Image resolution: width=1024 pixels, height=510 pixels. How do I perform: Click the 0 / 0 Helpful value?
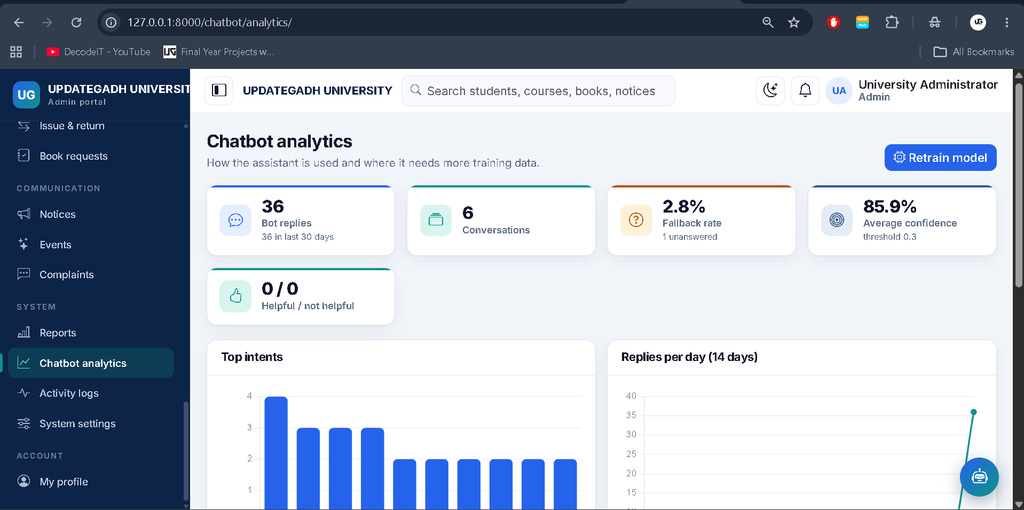280,289
